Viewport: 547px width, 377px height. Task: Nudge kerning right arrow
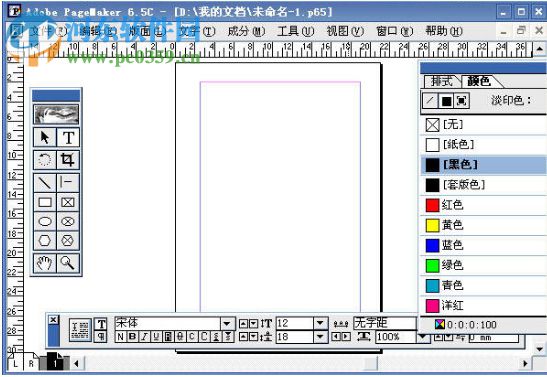pos(346,337)
